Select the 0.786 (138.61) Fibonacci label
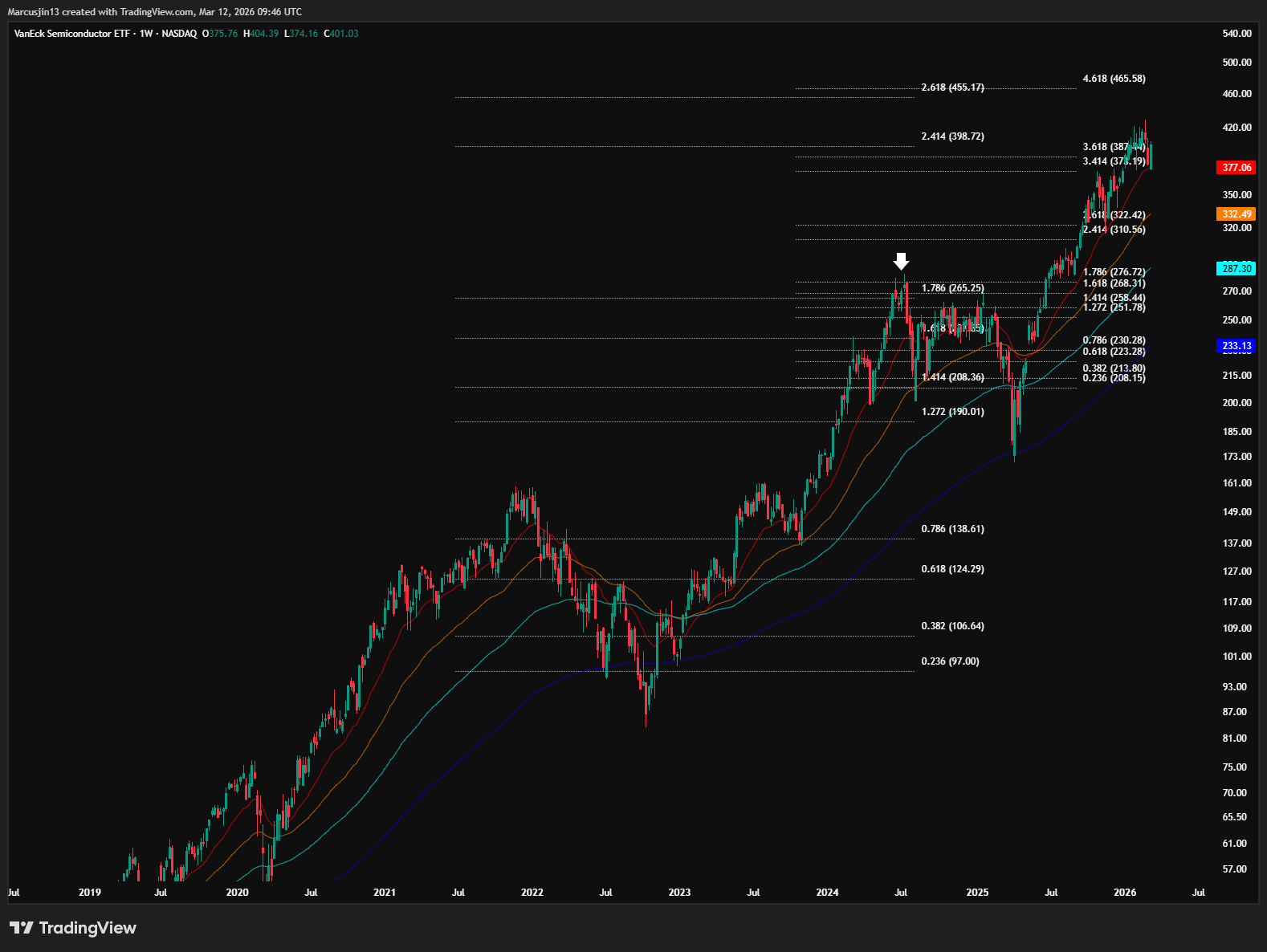This screenshot has height=952, width=1267. pyautogui.click(x=952, y=529)
